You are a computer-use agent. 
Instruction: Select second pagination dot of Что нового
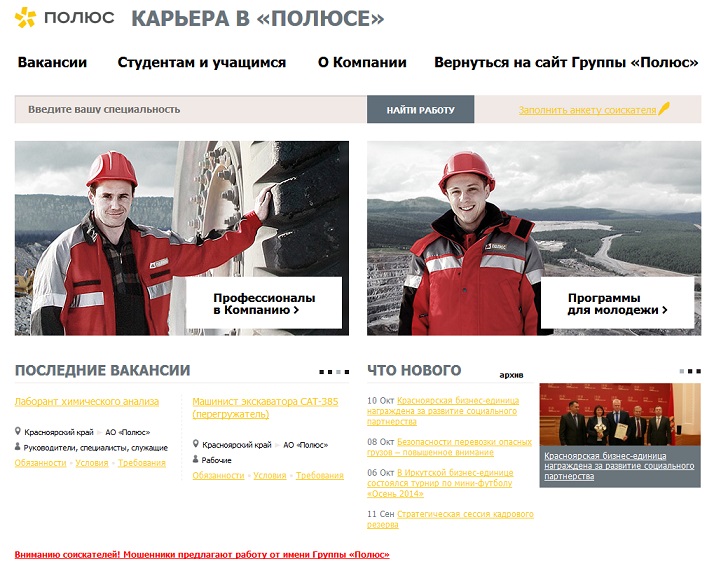(690, 372)
